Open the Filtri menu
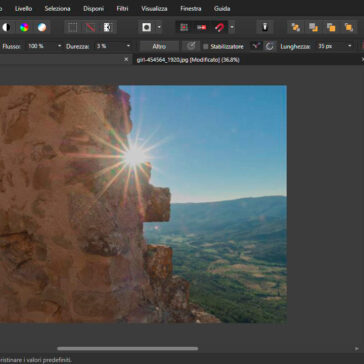The image size is (364, 364). click(122, 9)
